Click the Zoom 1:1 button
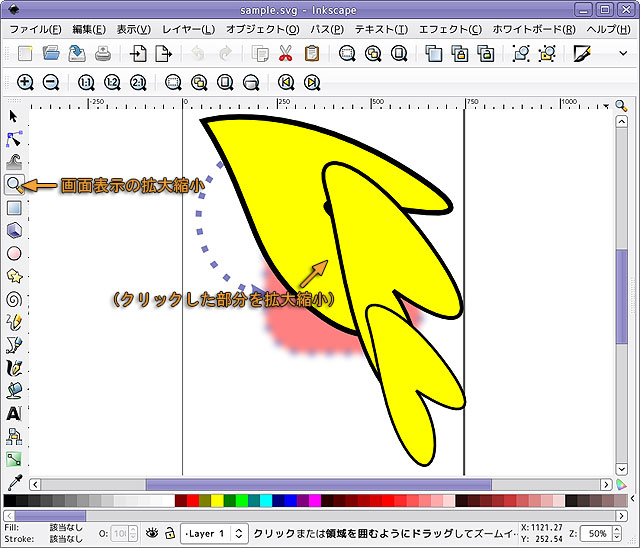 tap(85, 83)
